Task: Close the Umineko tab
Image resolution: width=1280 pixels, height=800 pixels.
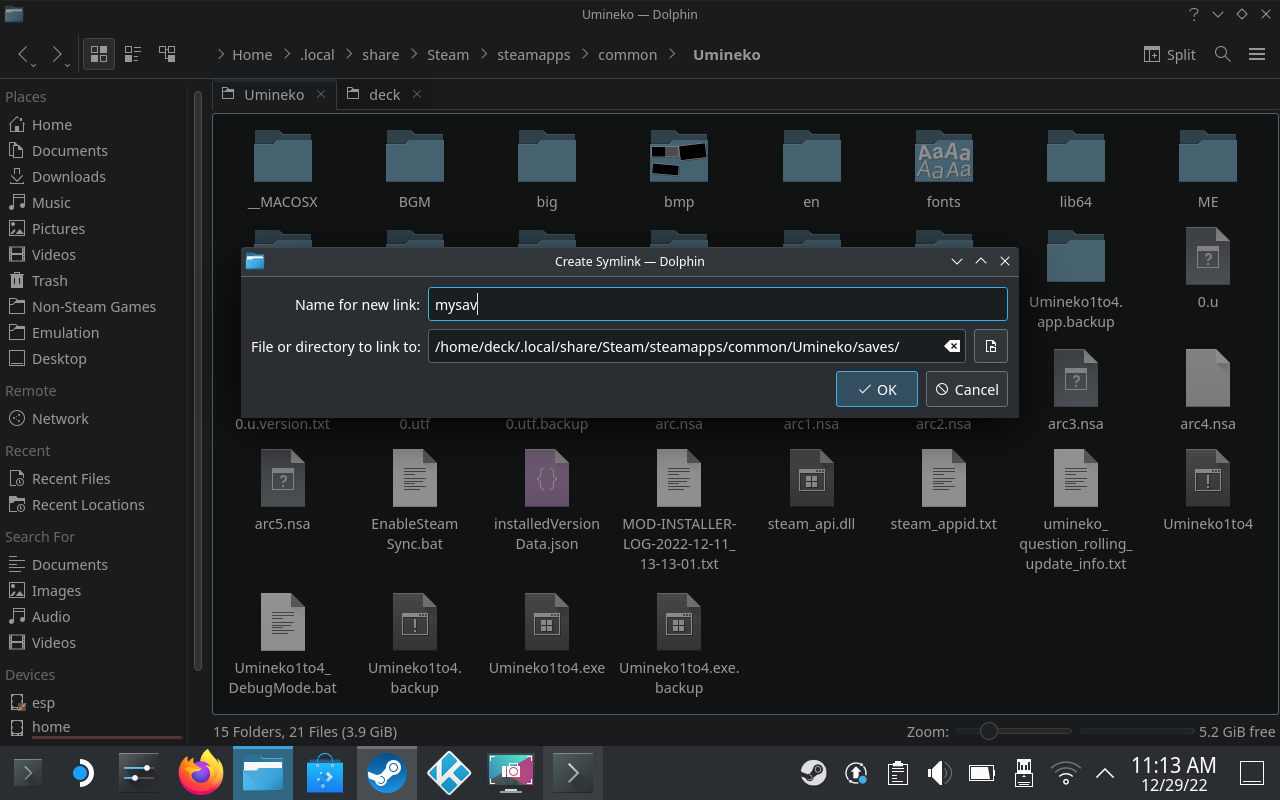Action: click(x=321, y=94)
